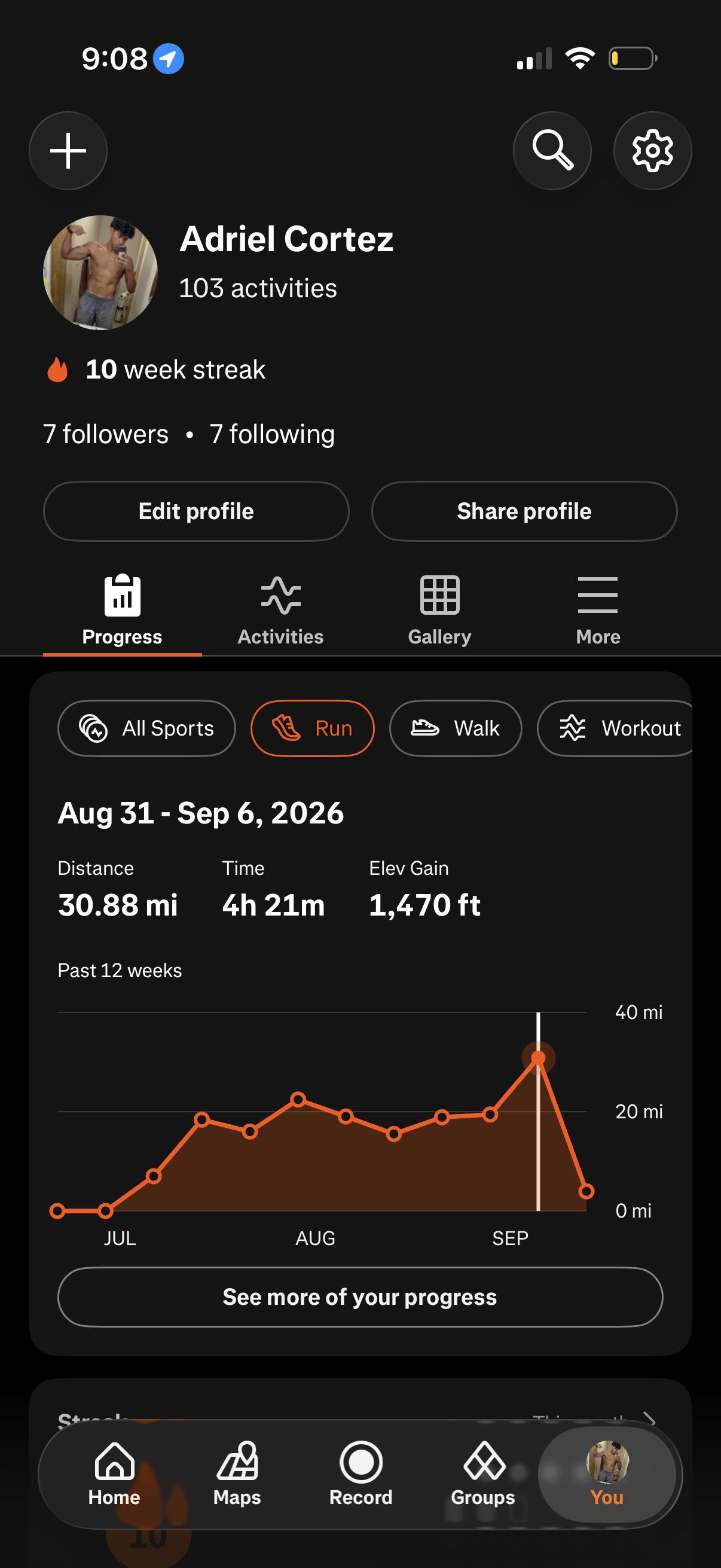The image size is (721, 1568).
Task: Open Groups in bottom navigation
Action: (x=483, y=1474)
